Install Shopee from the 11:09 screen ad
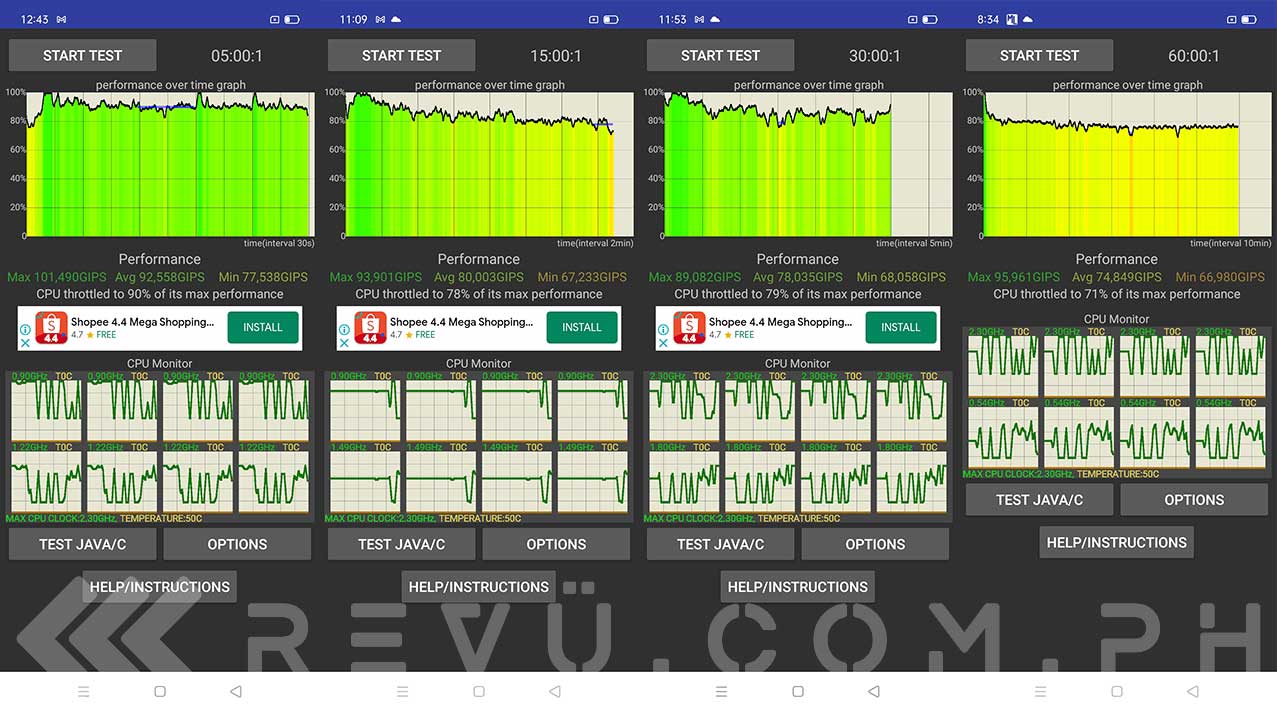The height and width of the screenshot is (711, 1277). click(x=582, y=327)
